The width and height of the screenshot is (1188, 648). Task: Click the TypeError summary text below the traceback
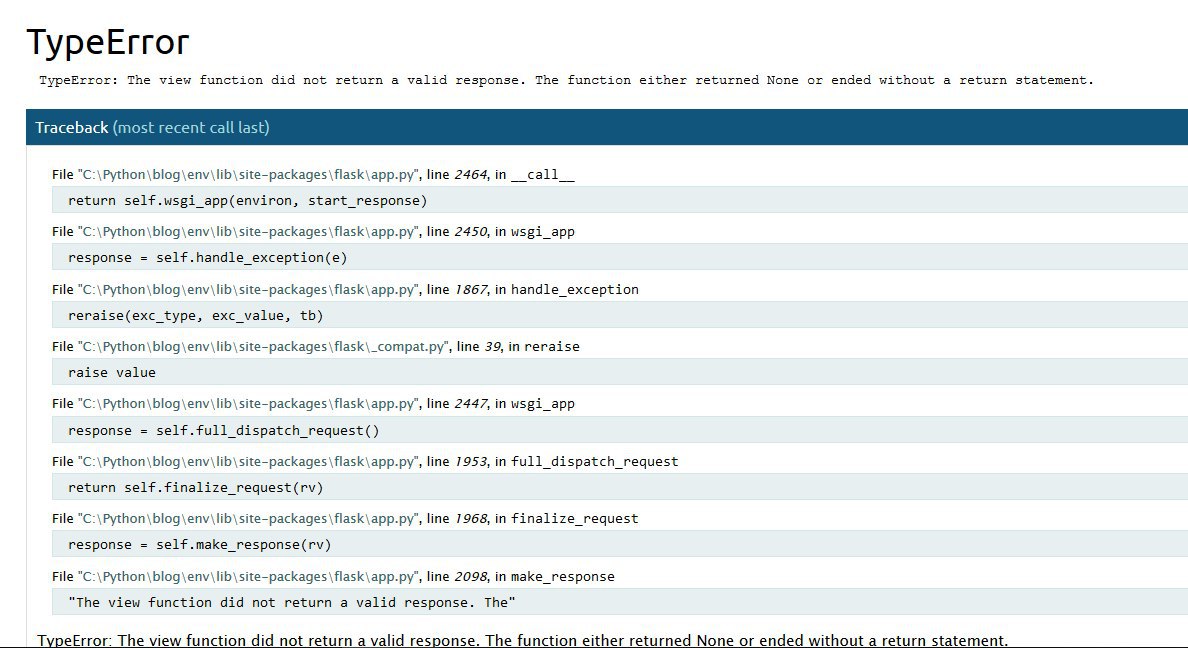(522, 640)
